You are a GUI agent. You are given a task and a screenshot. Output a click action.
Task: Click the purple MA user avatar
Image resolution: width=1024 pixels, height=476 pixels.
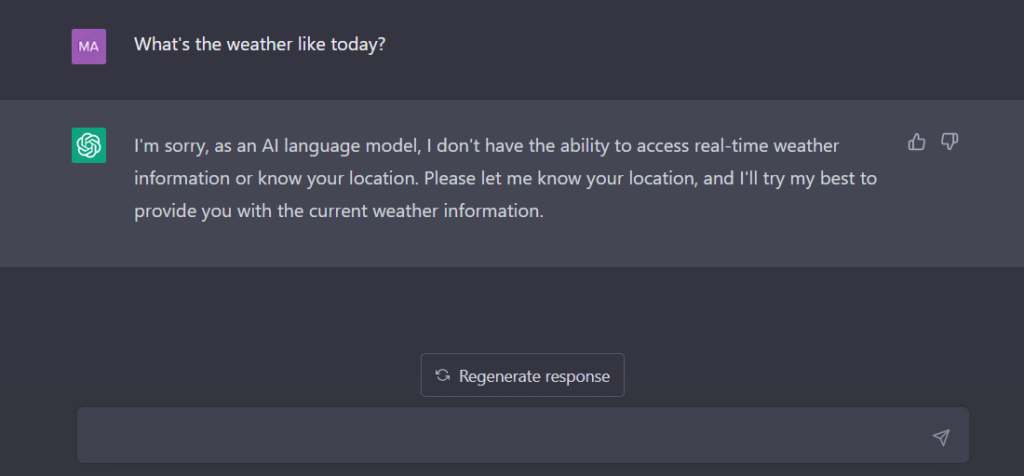pos(89,46)
